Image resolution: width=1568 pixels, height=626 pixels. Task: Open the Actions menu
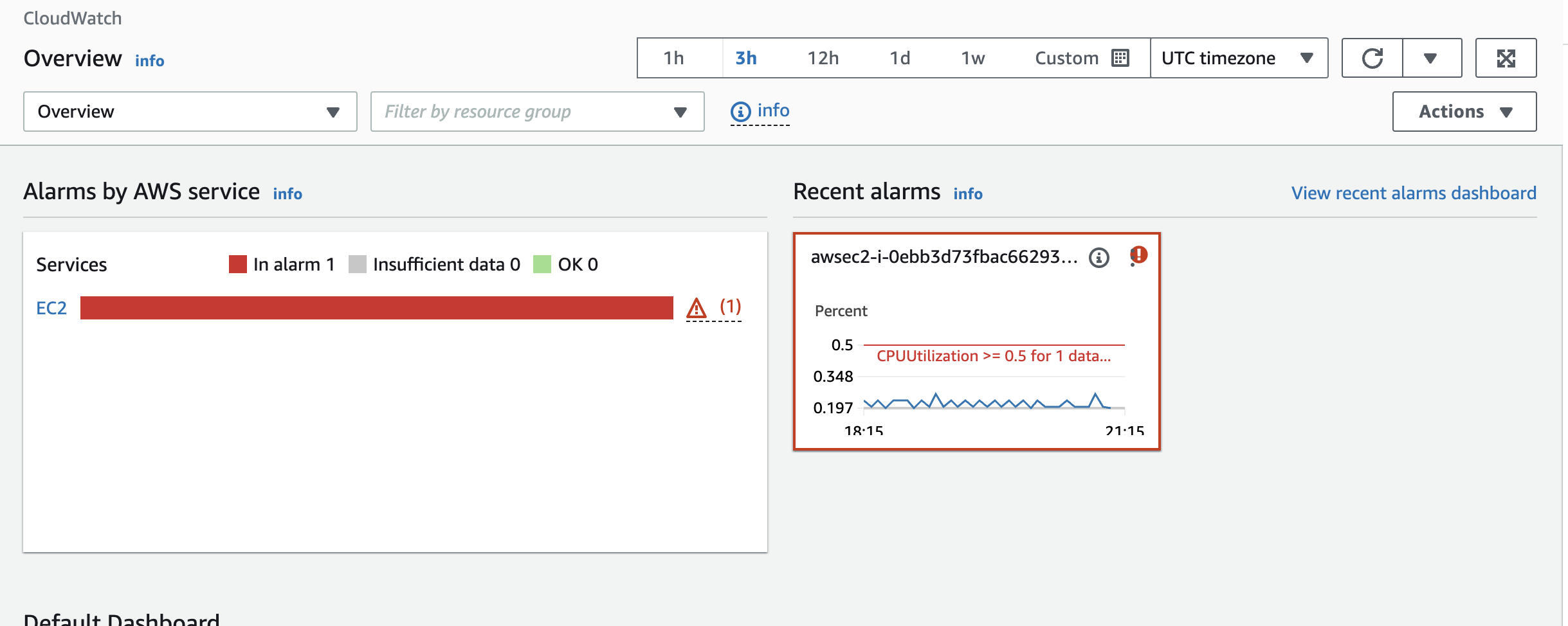coord(1464,112)
